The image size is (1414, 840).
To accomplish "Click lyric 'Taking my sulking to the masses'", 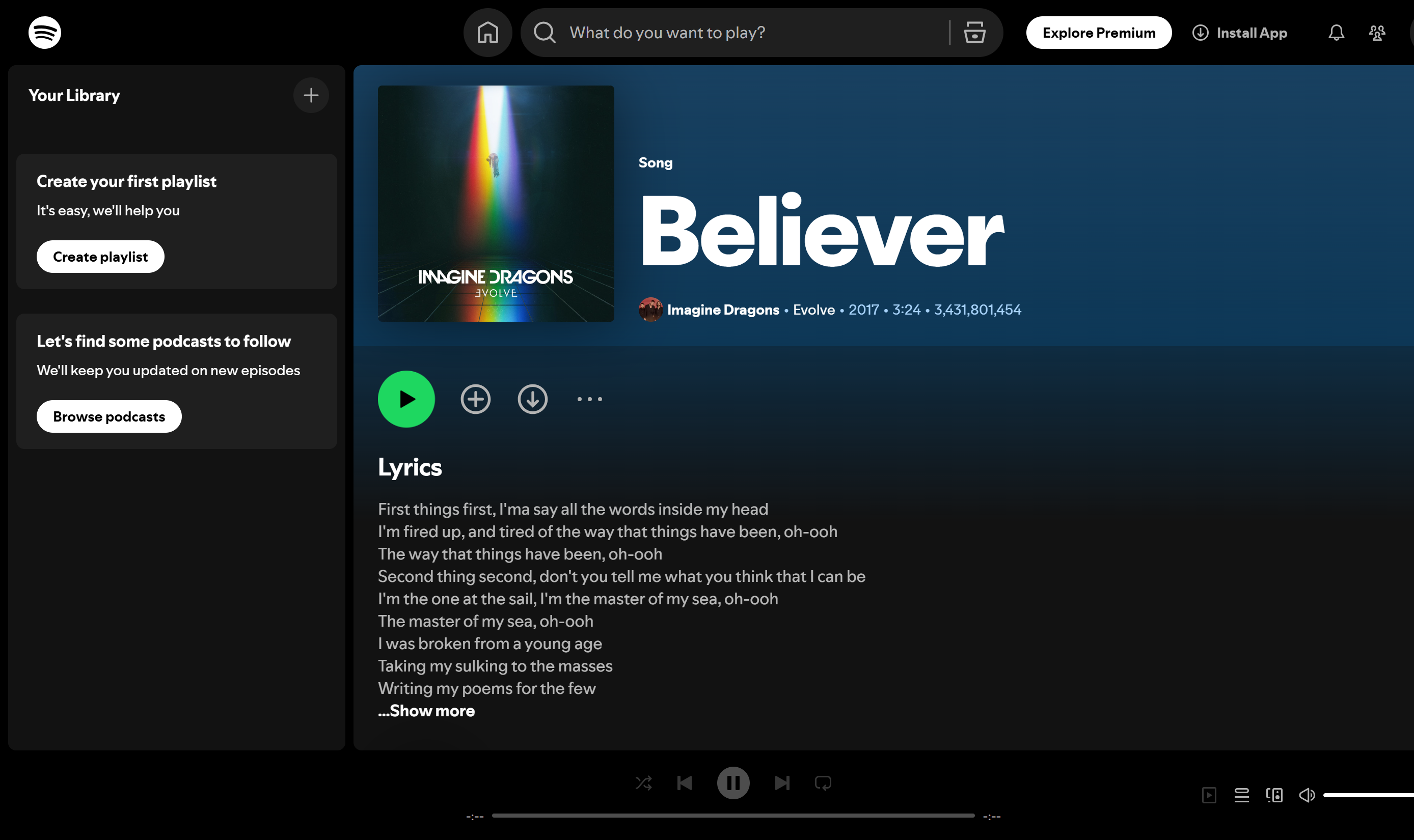I will [x=495, y=666].
